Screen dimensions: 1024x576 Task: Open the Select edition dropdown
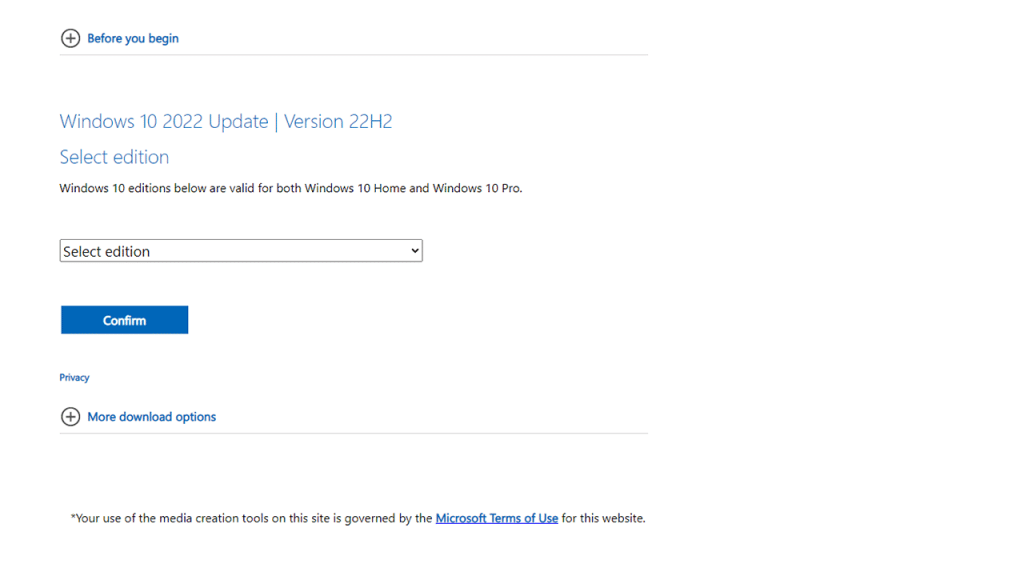click(x=241, y=251)
